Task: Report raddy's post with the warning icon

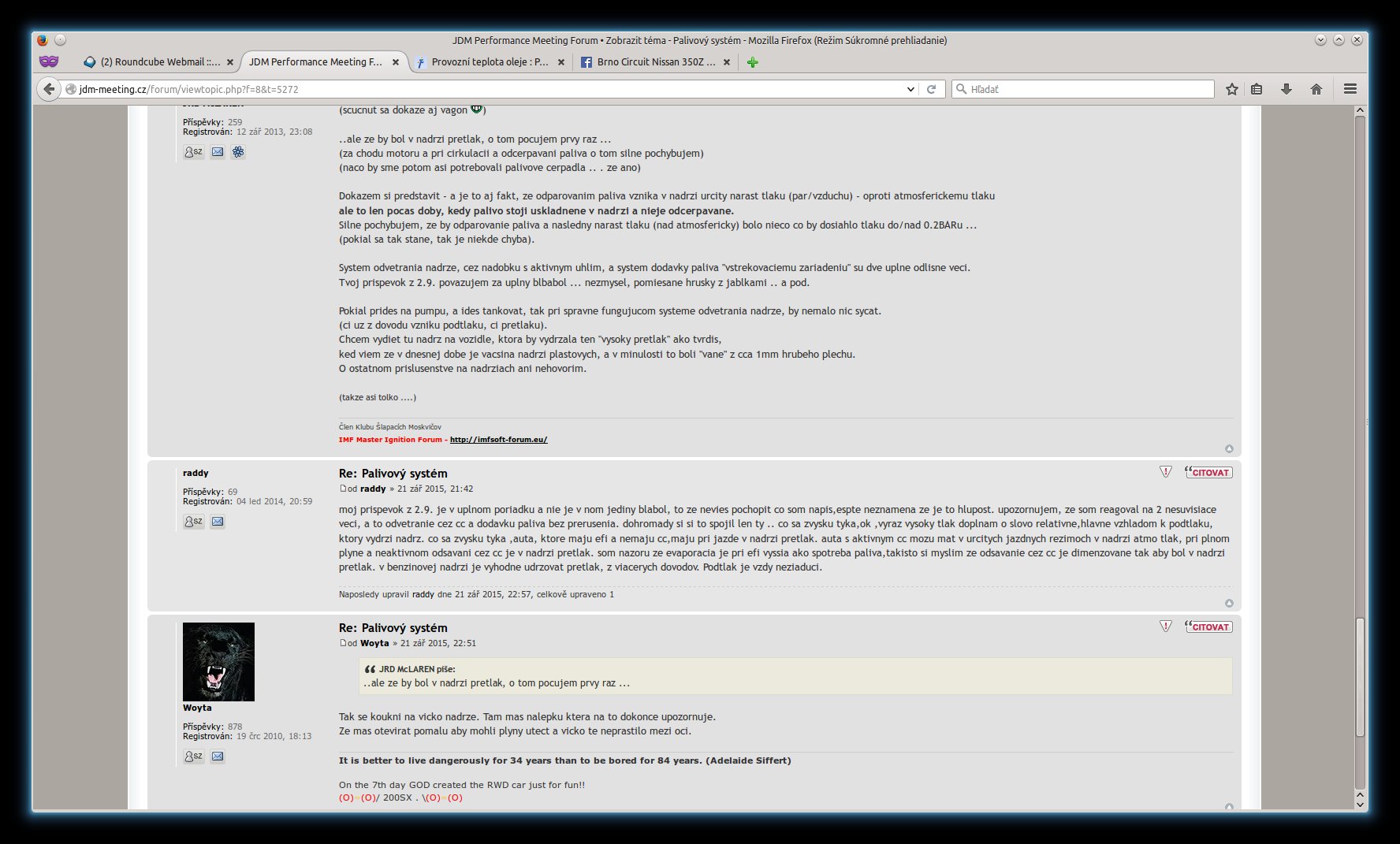Action: (1166, 472)
